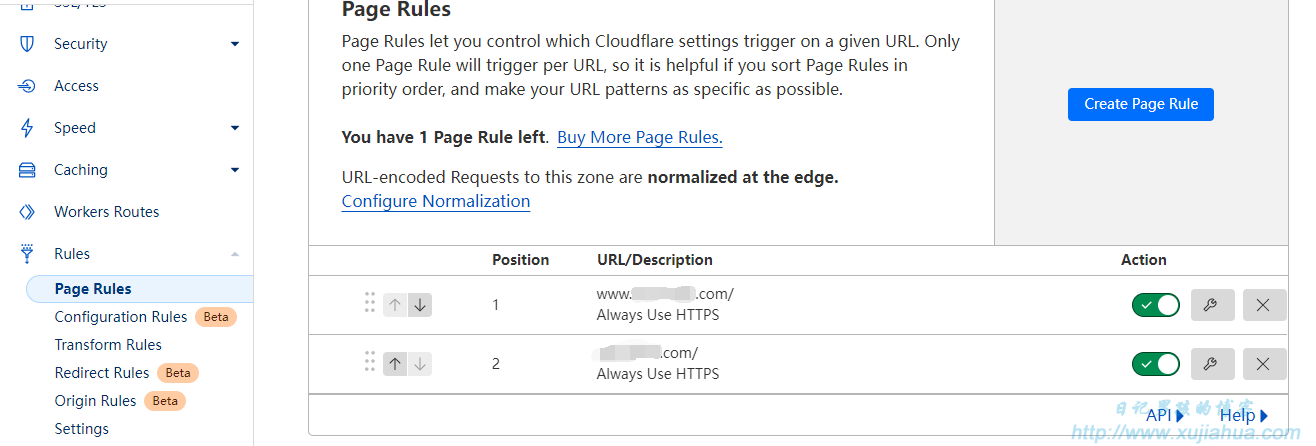Open Transform Rules in the sidebar

pyautogui.click(x=108, y=345)
